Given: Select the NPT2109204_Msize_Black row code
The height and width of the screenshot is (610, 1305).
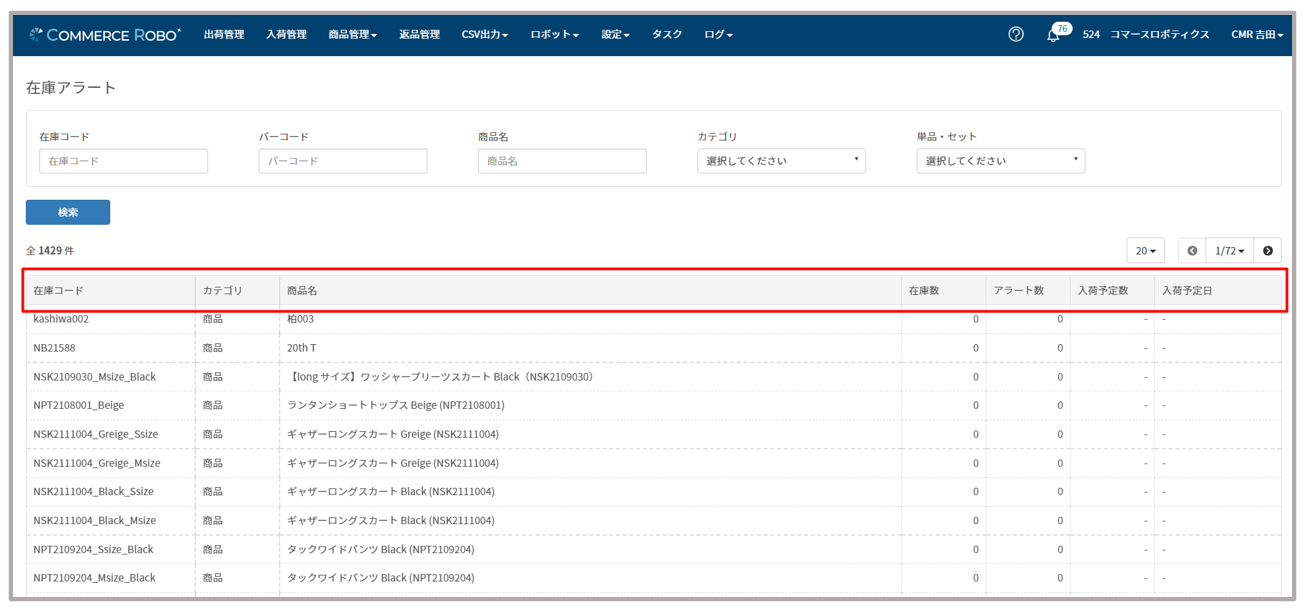Looking at the screenshot, I should (94, 578).
